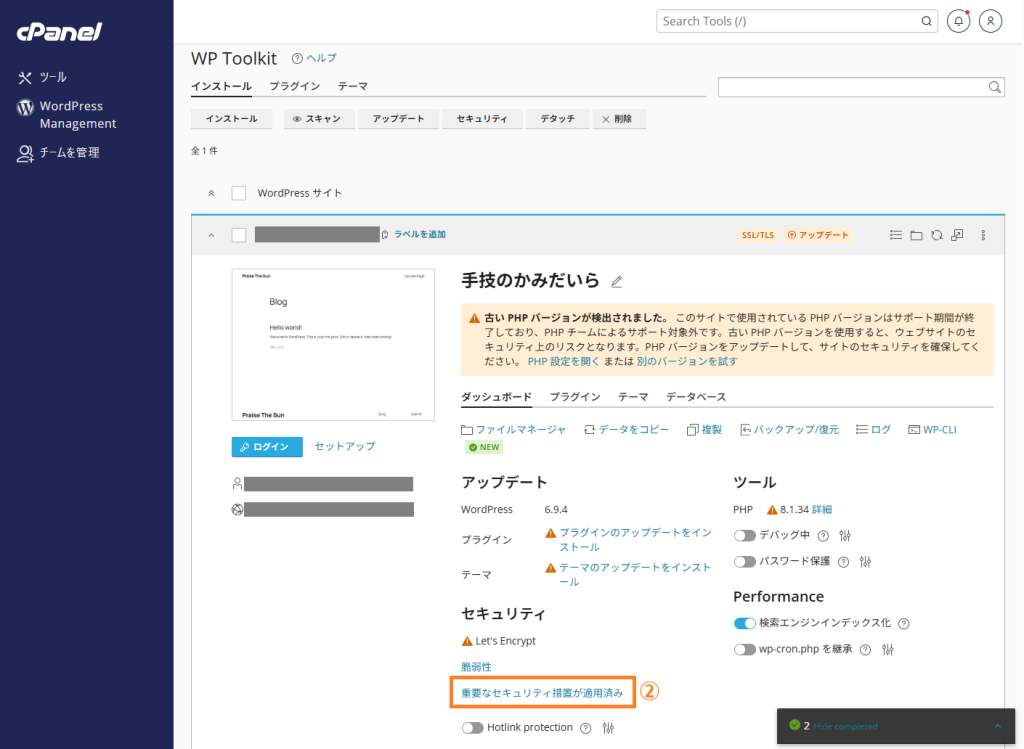Open the データベース tab
Image resolution: width=1024 pixels, height=749 pixels.
coord(695,397)
